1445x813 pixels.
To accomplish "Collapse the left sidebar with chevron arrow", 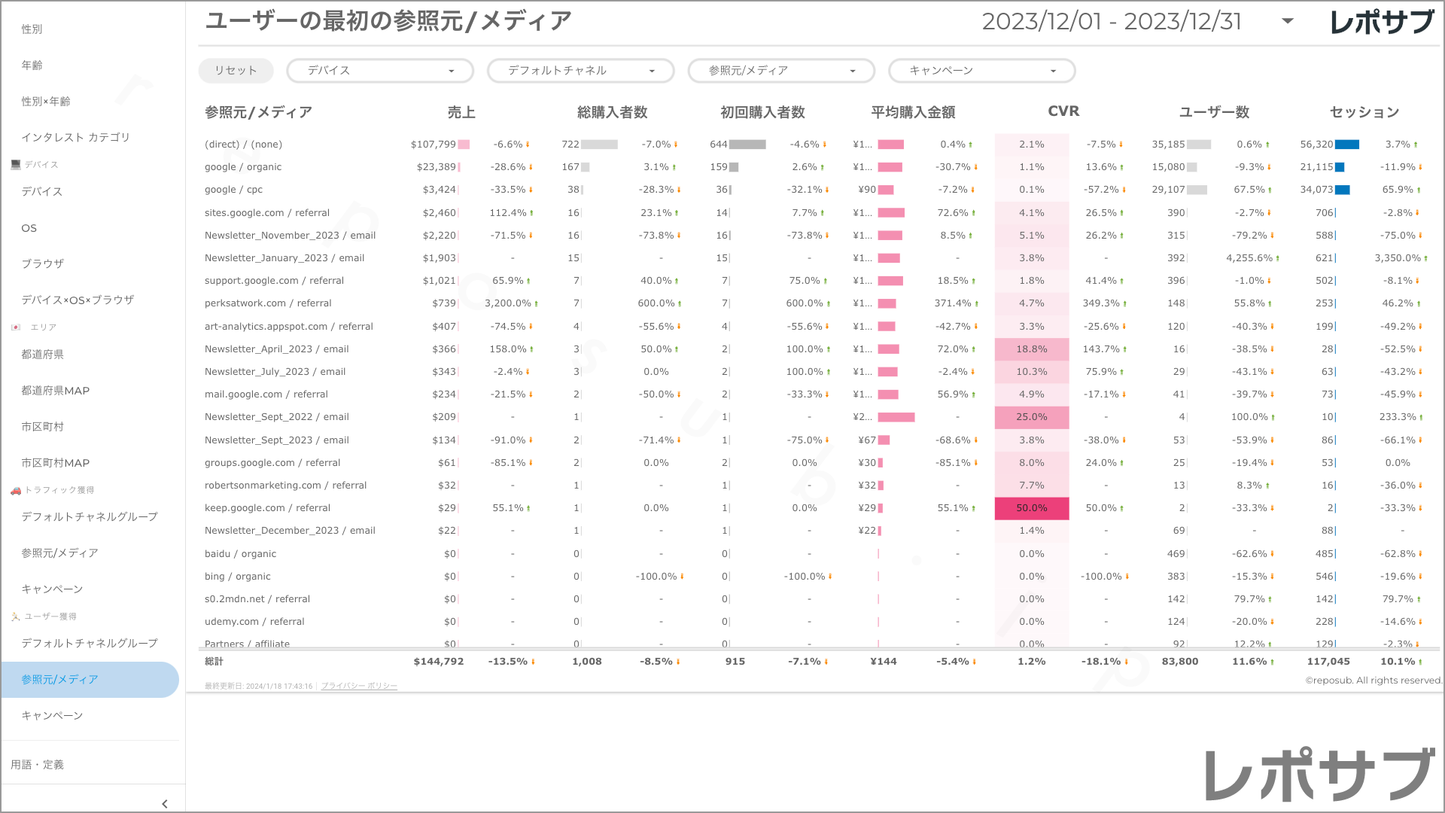I will 165,803.
